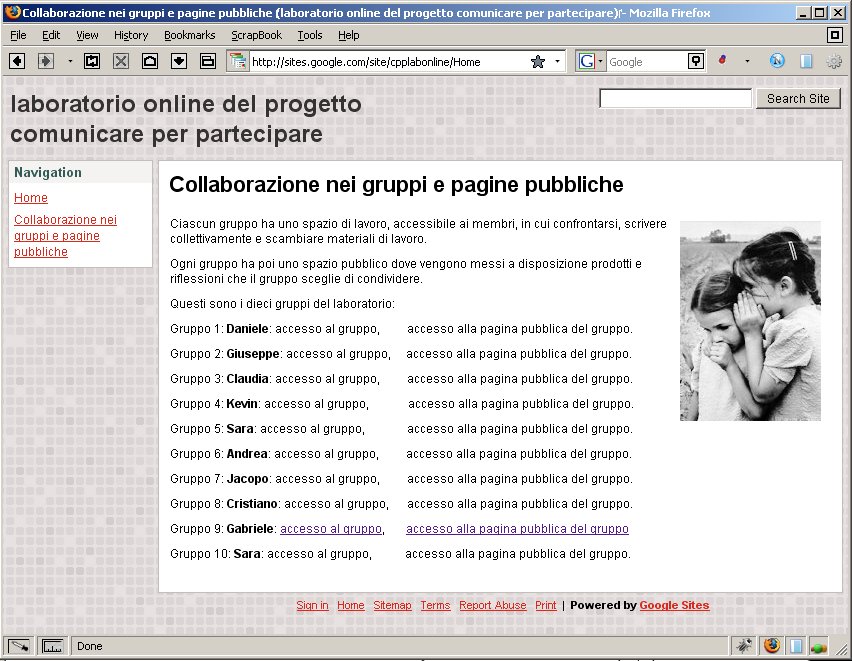Image resolution: width=852 pixels, height=661 pixels.
Task: Click the bug icon in the status bar
Action: pyautogui.click(x=744, y=645)
